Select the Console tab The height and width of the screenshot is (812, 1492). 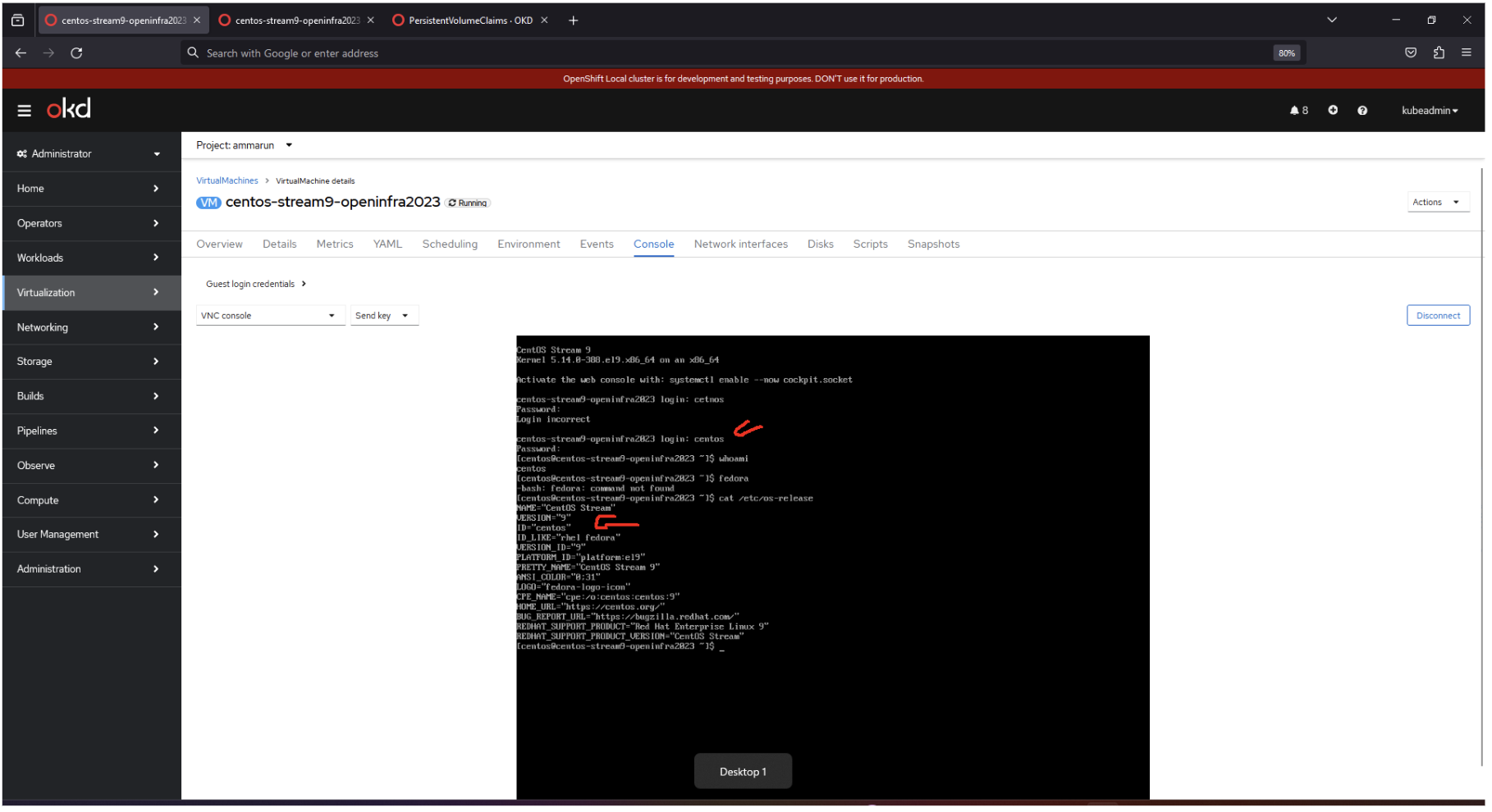coord(655,245)
